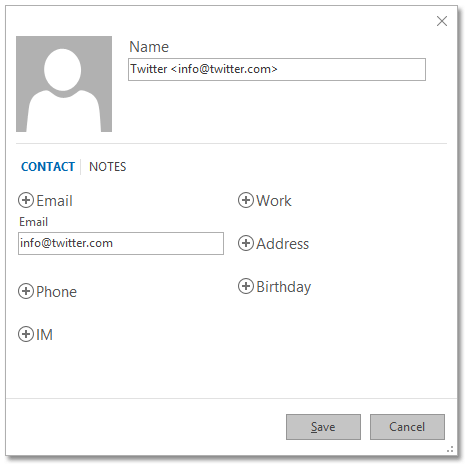Grab the dialog resize grip corner
The width and height of the screenshot is (468, 467).
pos(450,449)
